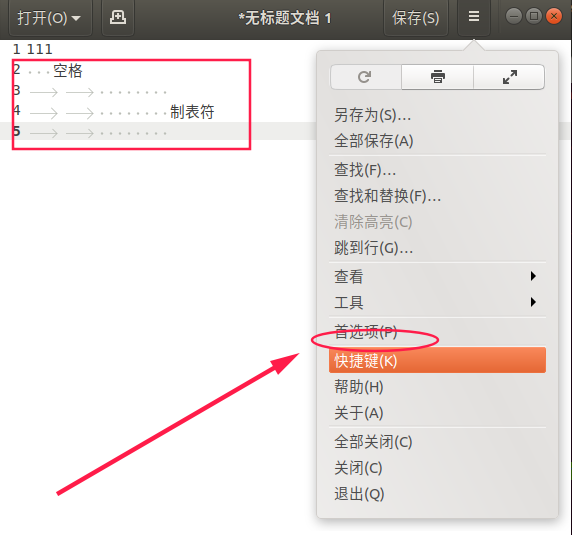Screen dimensions: 572x535
Task: Select 退出(Q) to quit
Action: (x=437, y=494)
